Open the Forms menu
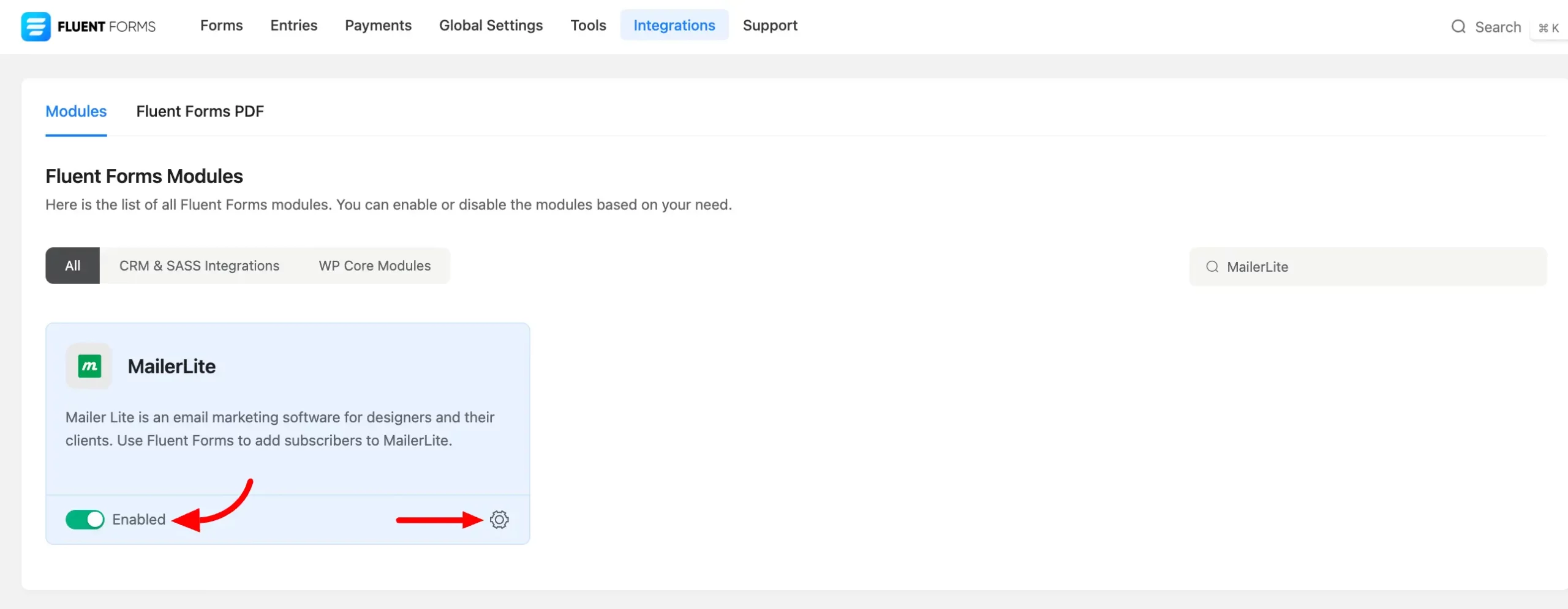 (x=221, y=26)
